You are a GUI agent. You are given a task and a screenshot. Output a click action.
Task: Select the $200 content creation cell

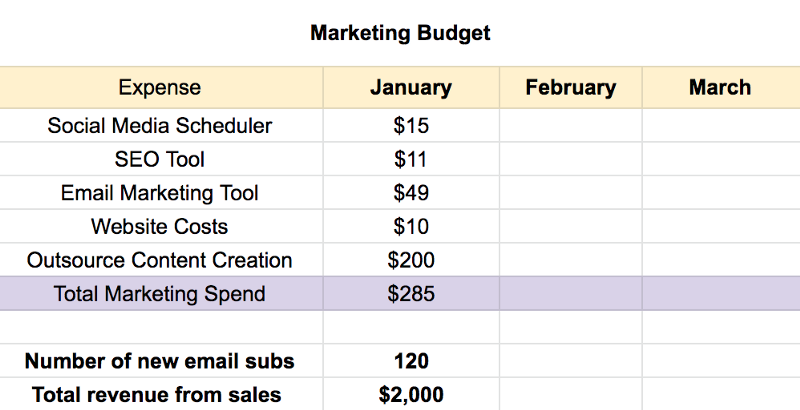411,260
